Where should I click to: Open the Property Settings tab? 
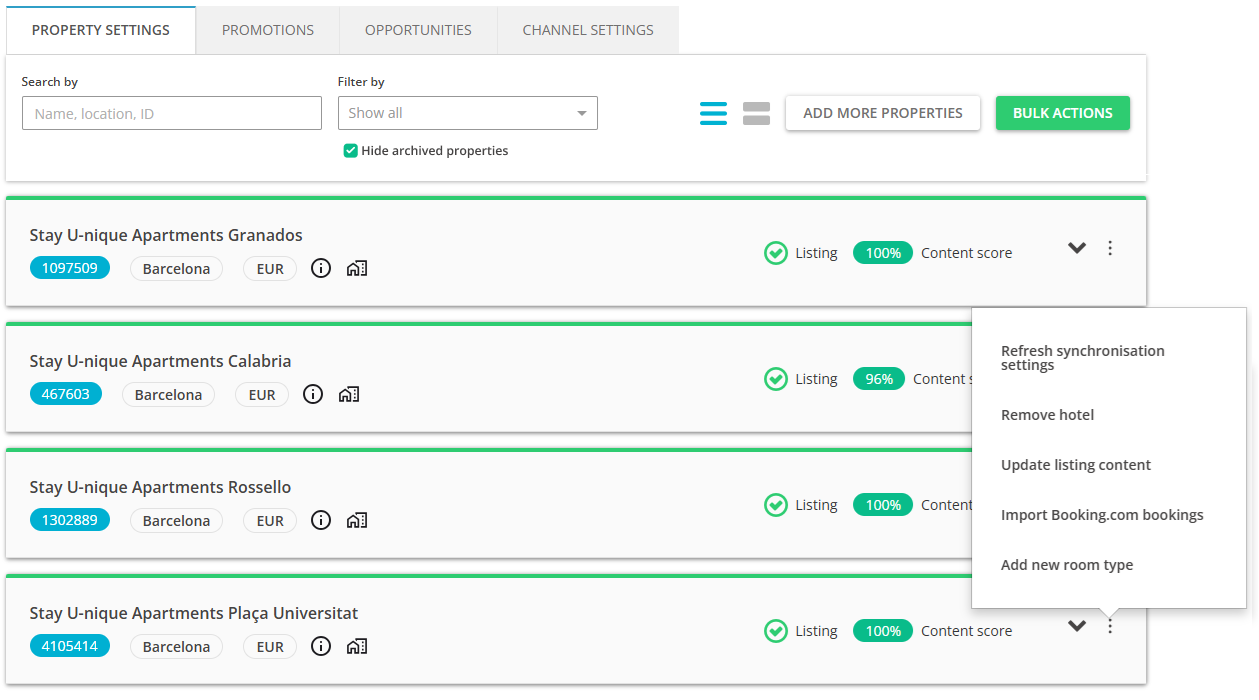[101, 30]
